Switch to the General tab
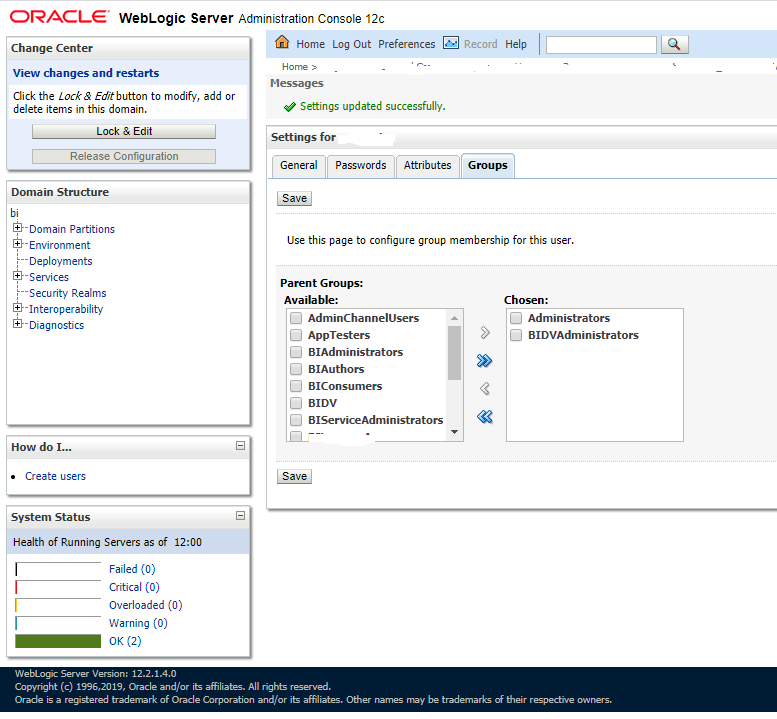The image size is (777, 719). tap(298, 166)
